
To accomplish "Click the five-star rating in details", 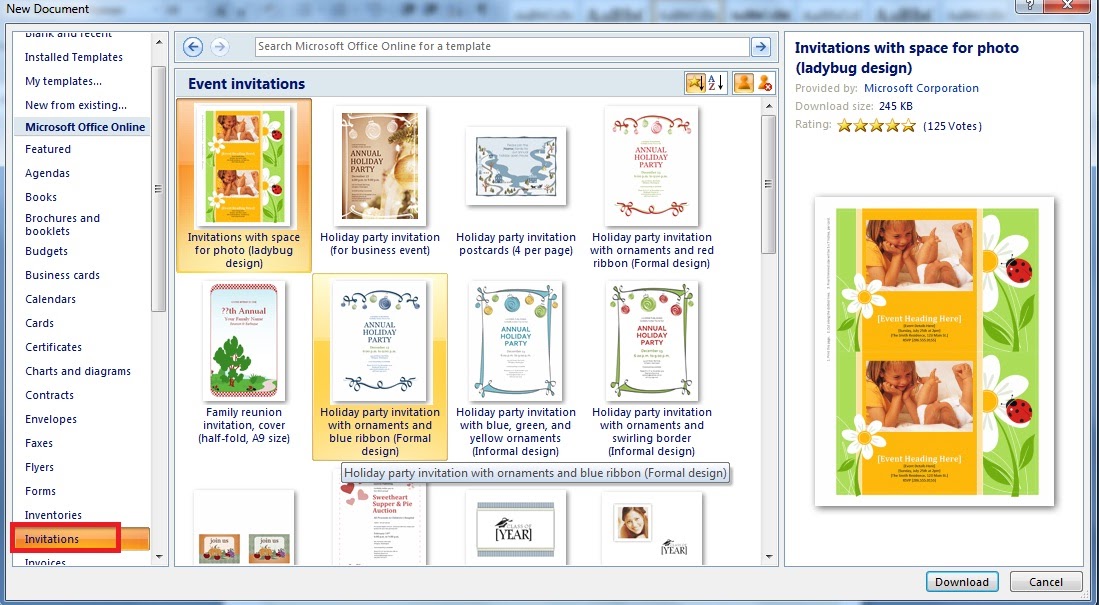I will (x=876, y=125).
